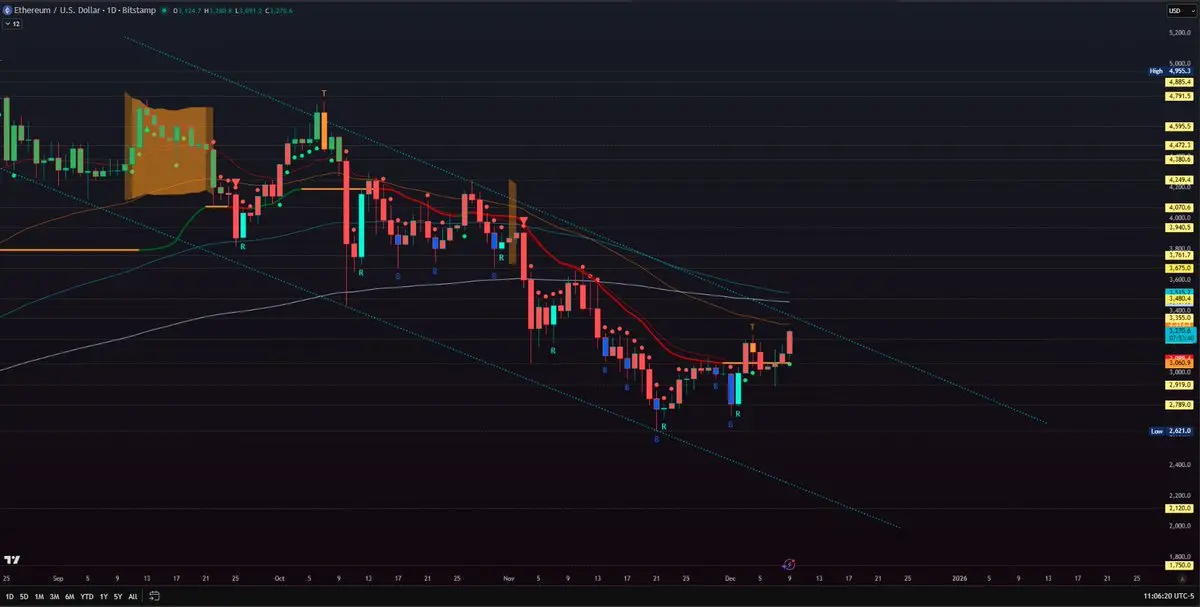Screen dimensions: 1200x607
Task: Click the Oct label on the time axis
Action: pos(279,578)
